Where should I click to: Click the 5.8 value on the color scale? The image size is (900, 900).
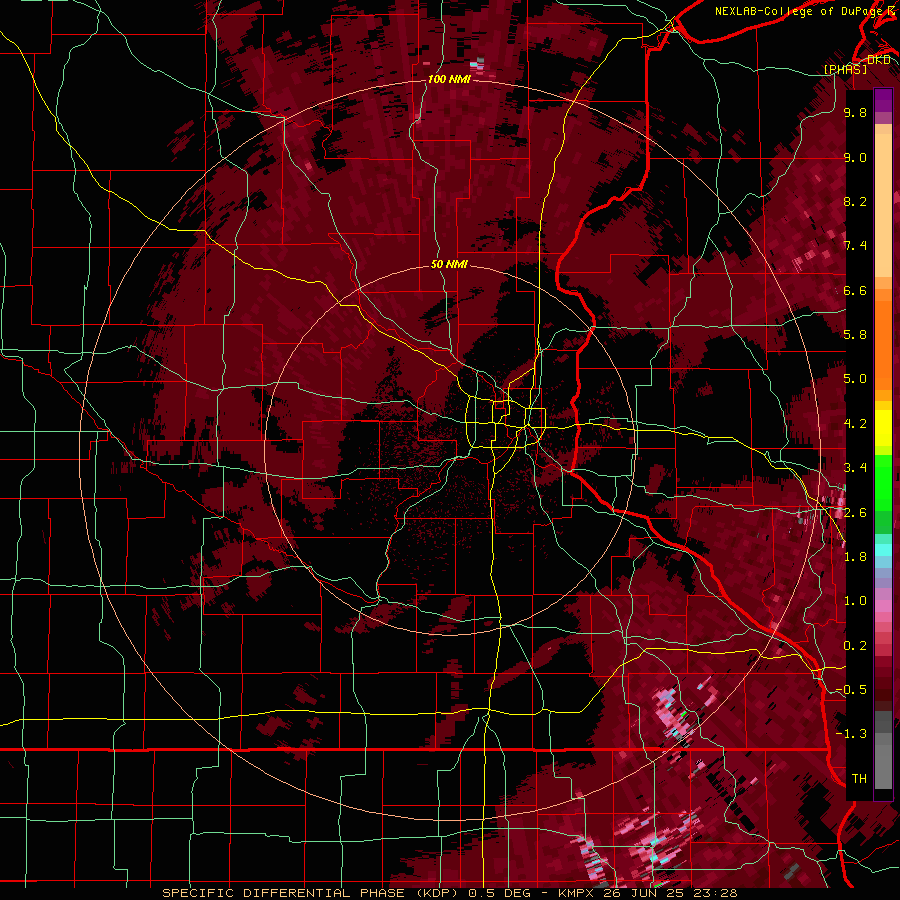click(855, 335)
